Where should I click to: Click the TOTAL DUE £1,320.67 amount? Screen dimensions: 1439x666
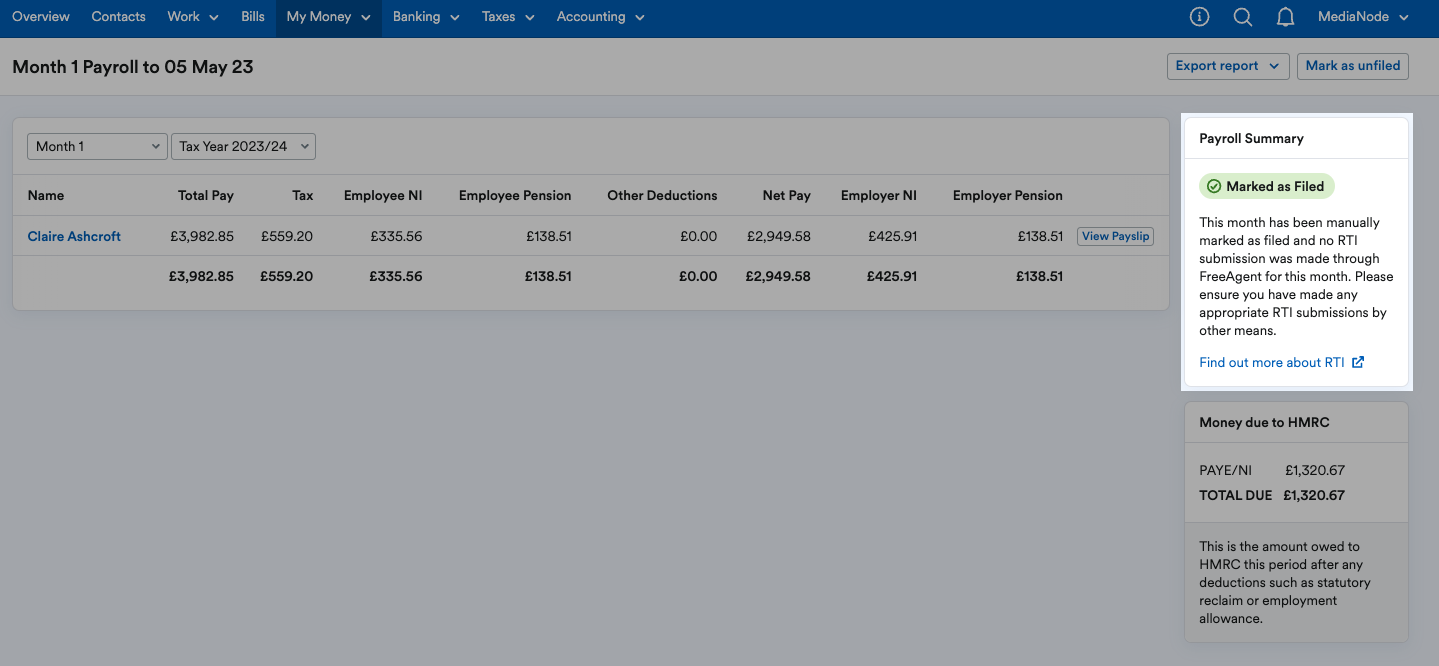(x=1314, y=495)
